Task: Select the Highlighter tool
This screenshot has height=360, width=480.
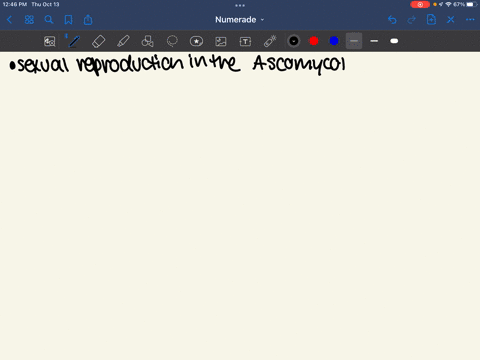Action: pyautogui.click(x=123, y=41)
